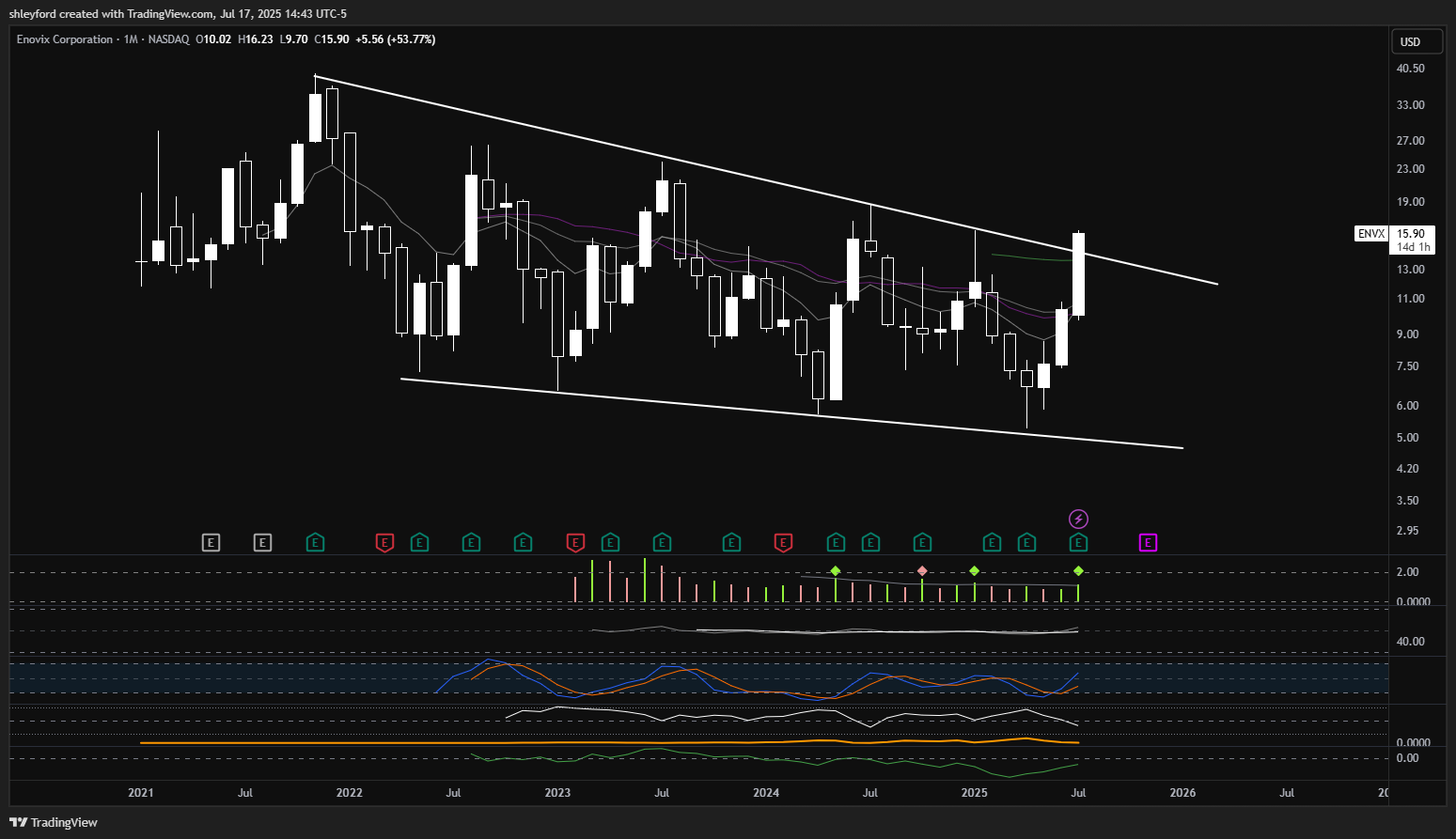Click the NASDAQ exchange label
Viewport: 1456px width, 839px height.
pyautogui.click(x=168, y=39)
